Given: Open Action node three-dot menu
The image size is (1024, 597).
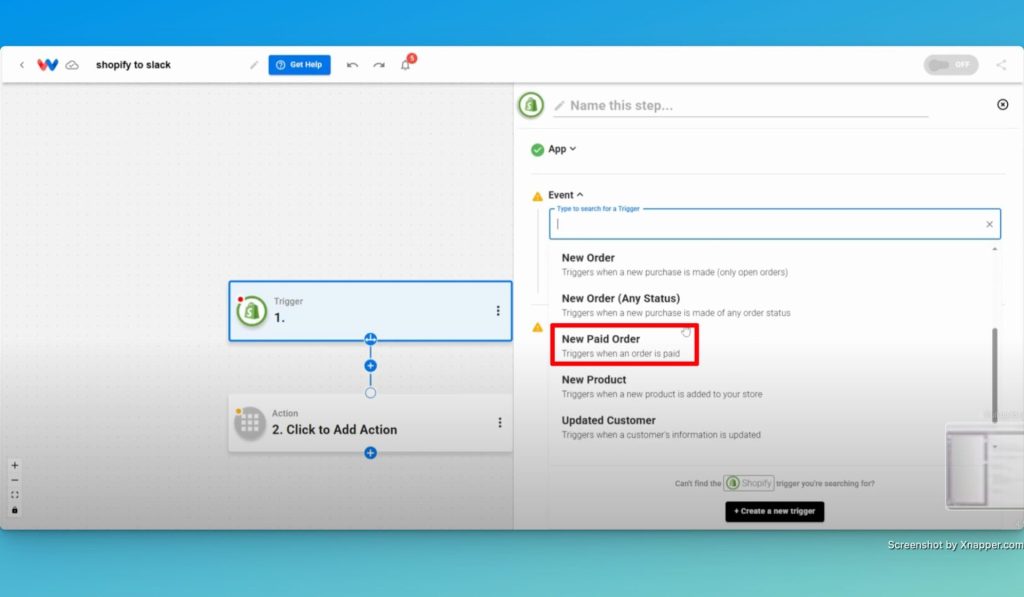Looking at the screenshot, I should (500, 423).
